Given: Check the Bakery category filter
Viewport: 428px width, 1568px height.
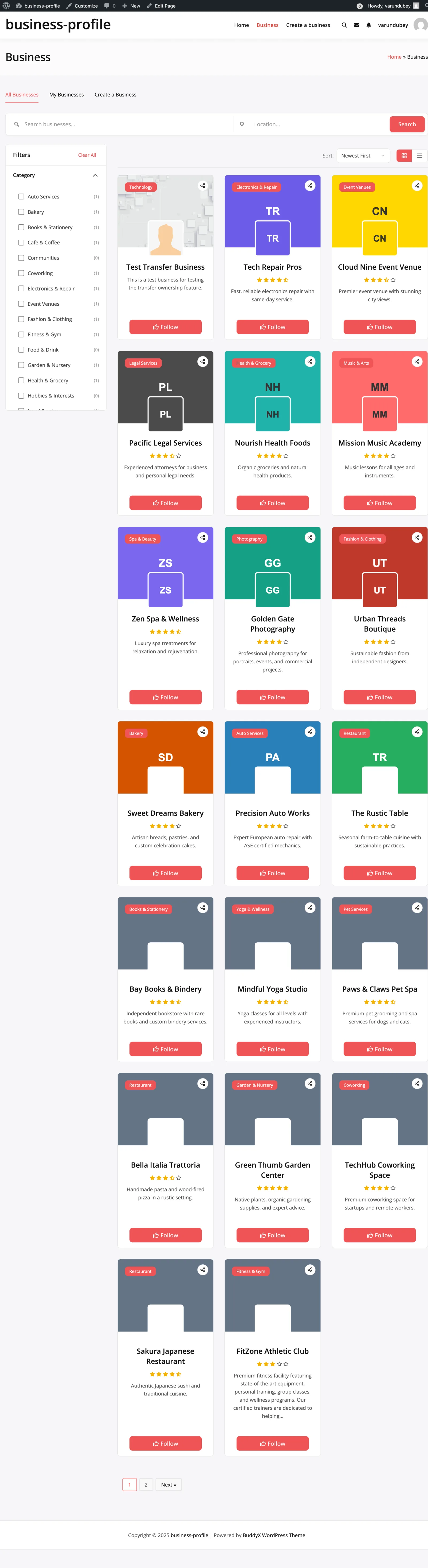Looking at the screenshot, I should tap(21, 212).
